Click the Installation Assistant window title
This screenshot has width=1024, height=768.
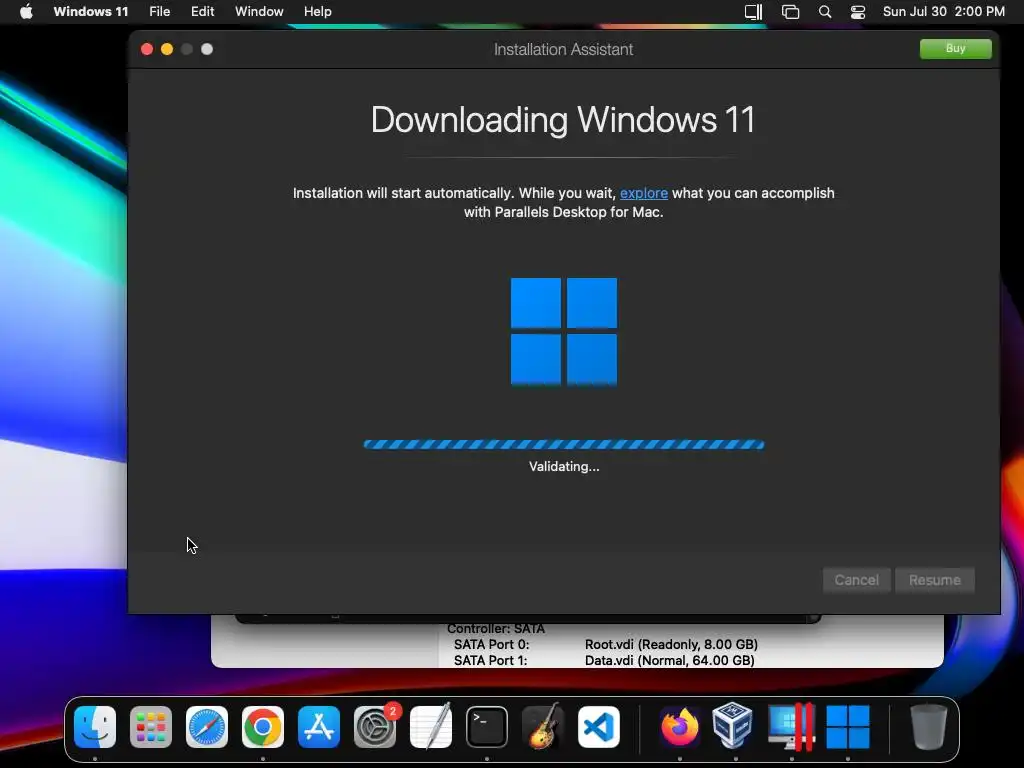(x=563, y=50)
